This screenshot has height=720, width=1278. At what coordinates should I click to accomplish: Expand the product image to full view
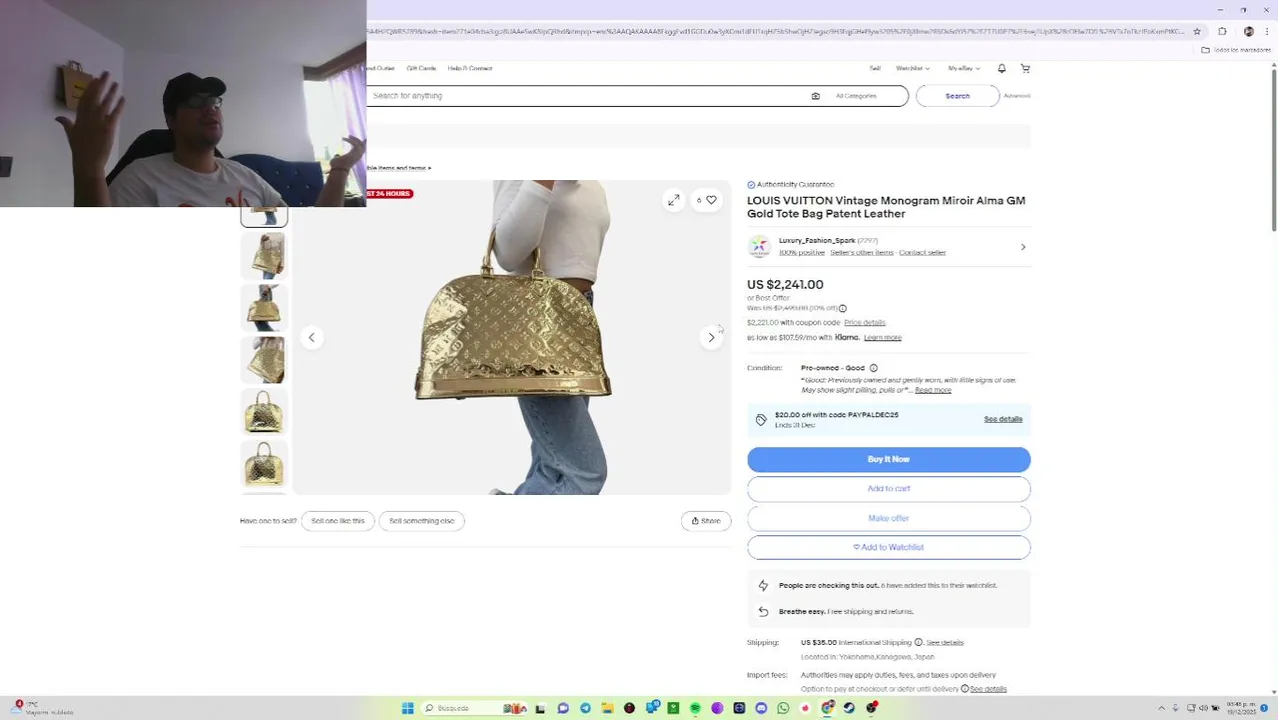(x=674, y=200)
